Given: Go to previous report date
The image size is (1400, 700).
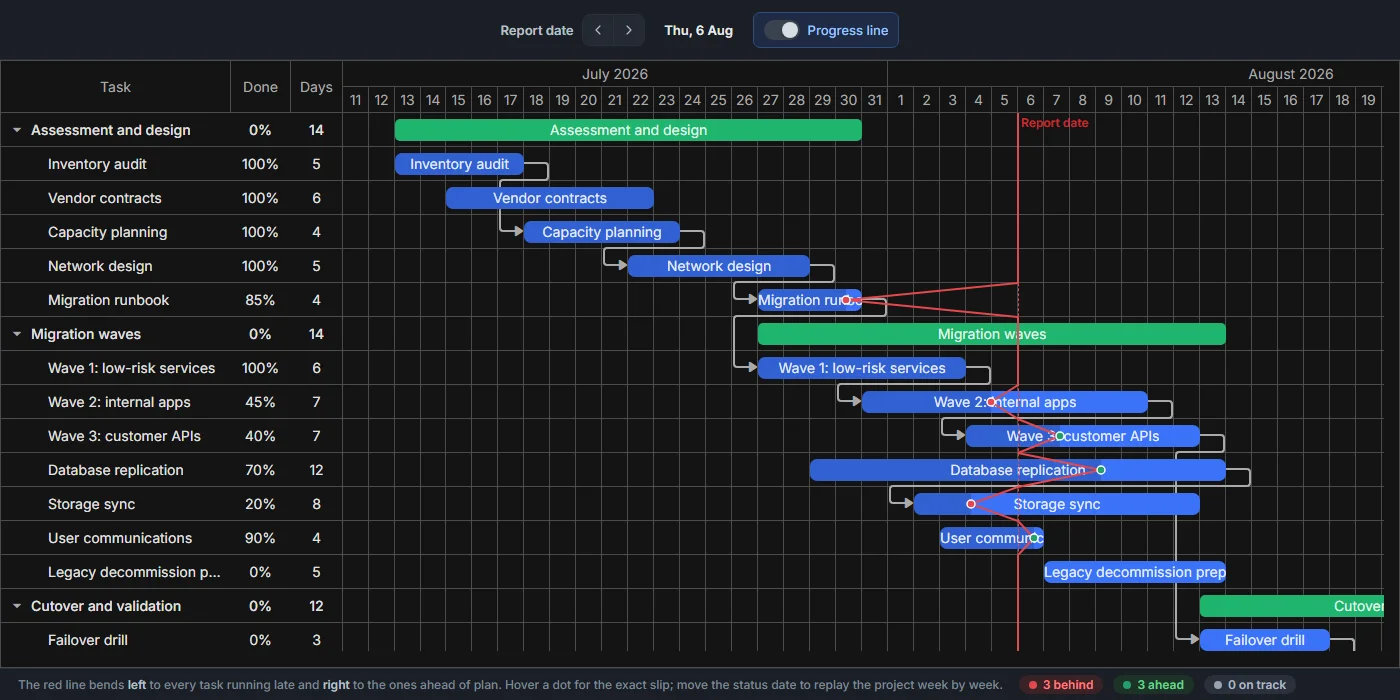Looking at the screenshot, I should [x=598, y=30].
